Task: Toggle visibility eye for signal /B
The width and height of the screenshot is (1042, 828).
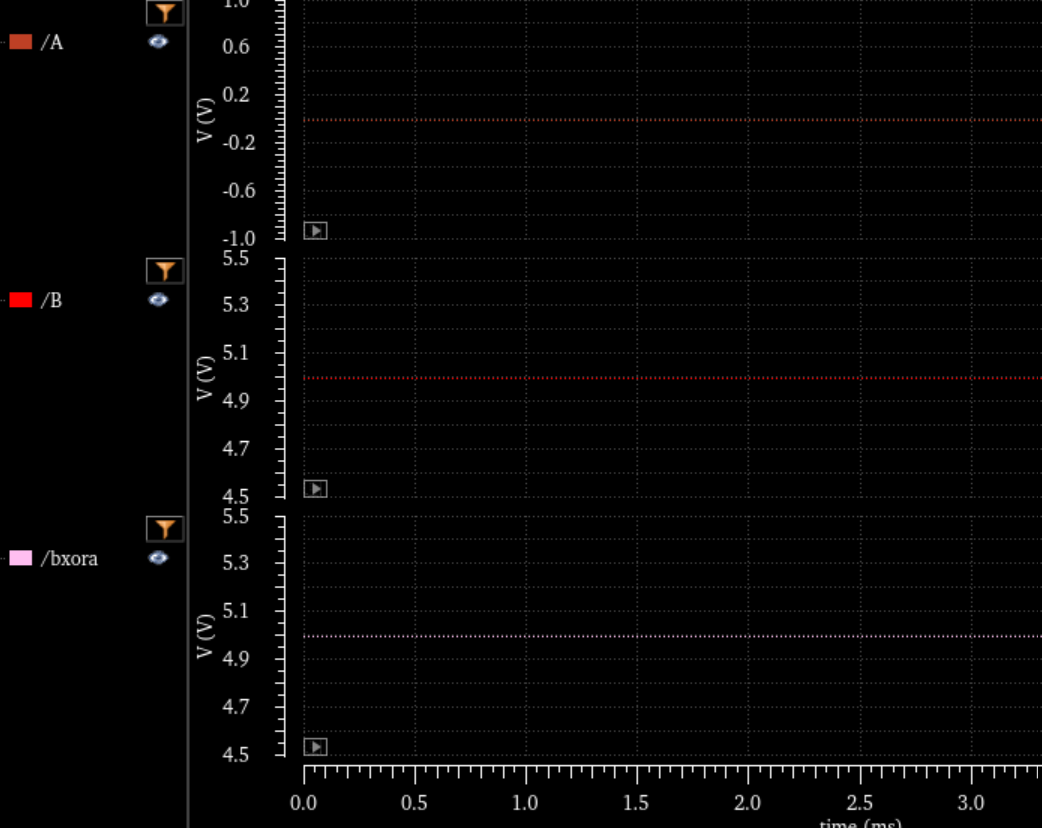Action: 158,300
